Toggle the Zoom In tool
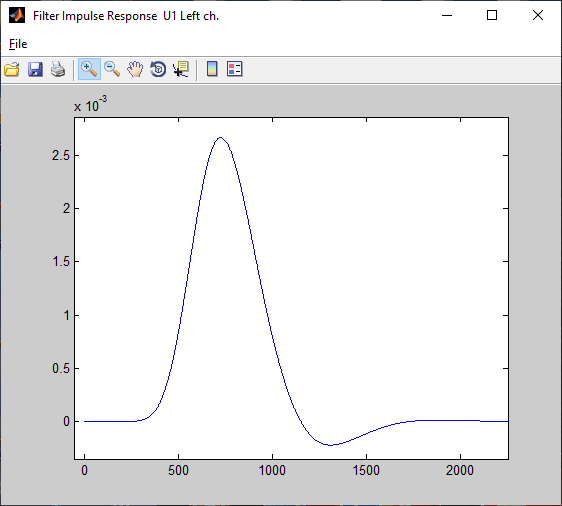This screenshot has width=562, height=506. [89, 69]
